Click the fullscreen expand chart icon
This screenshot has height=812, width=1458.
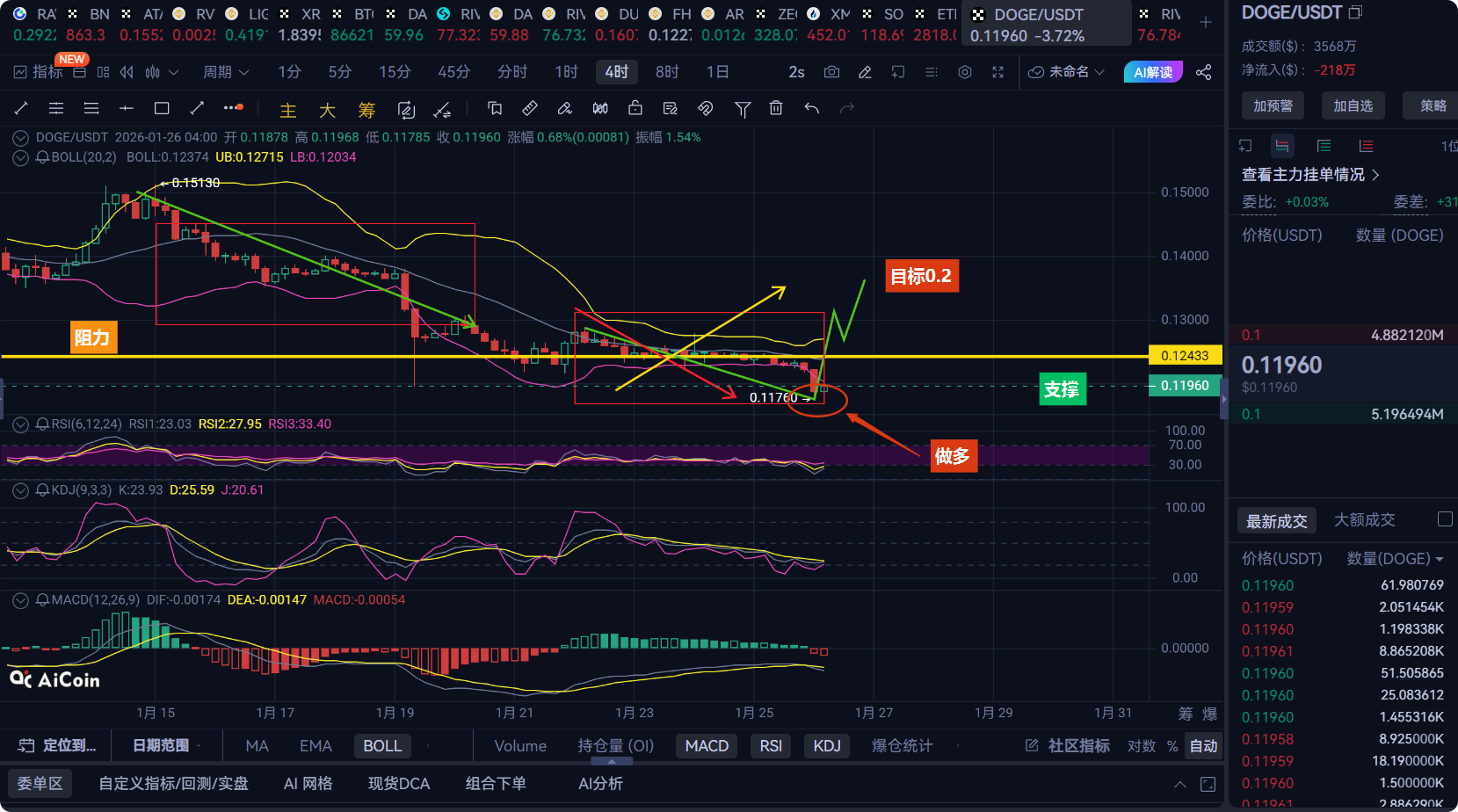coord(997,72)
